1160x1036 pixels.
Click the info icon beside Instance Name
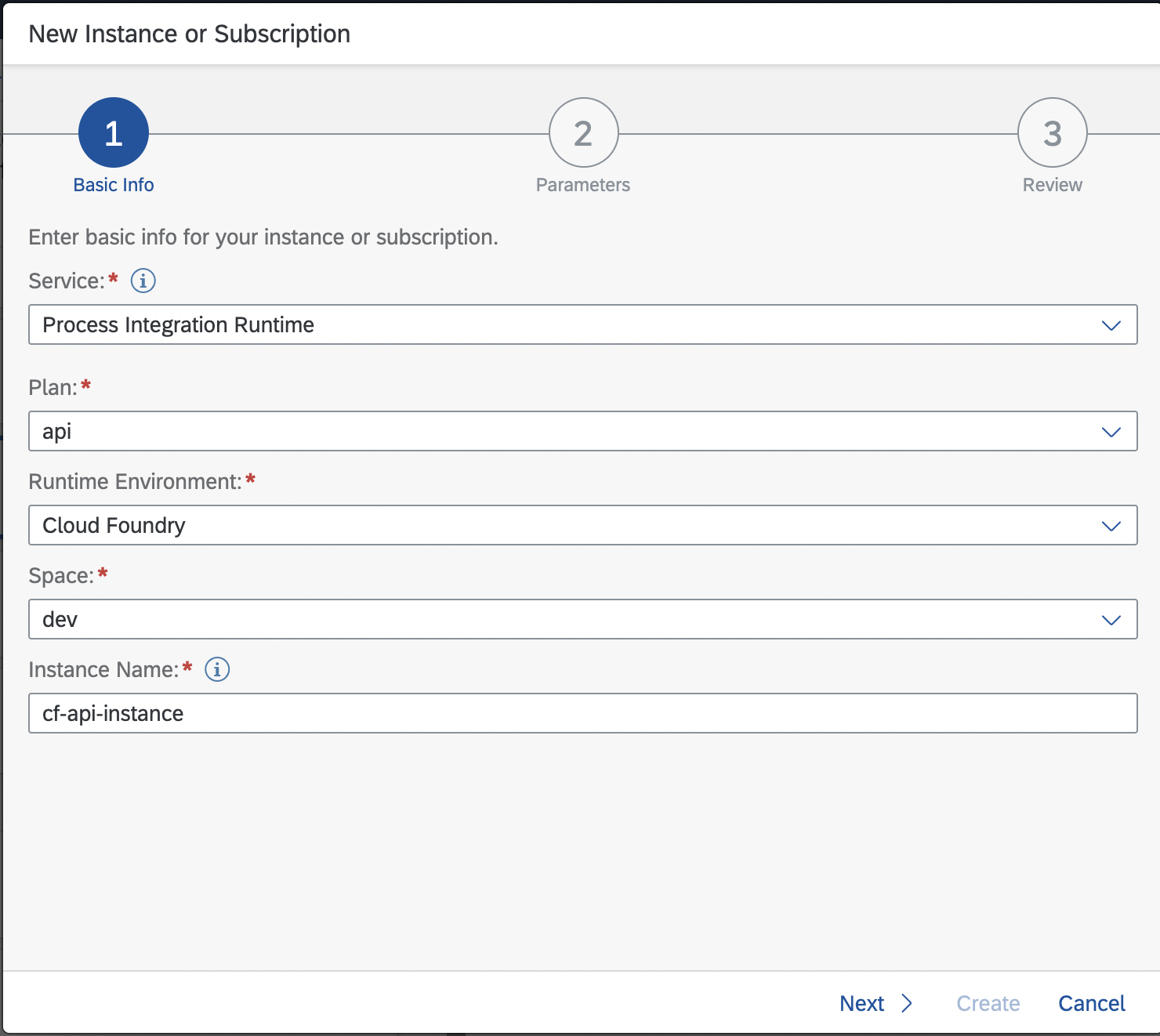[217, 669]
